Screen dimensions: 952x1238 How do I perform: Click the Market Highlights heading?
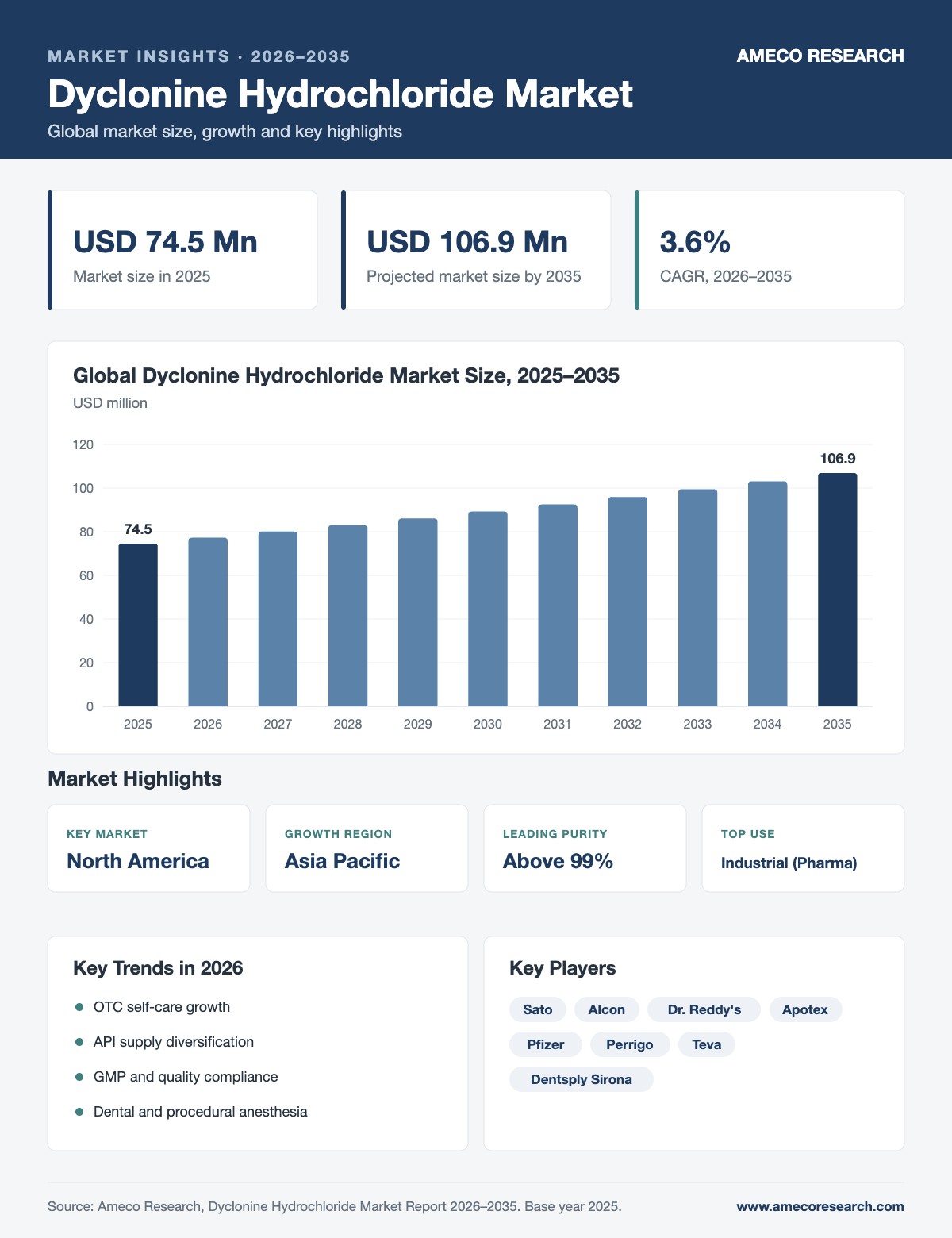(135, 779)
